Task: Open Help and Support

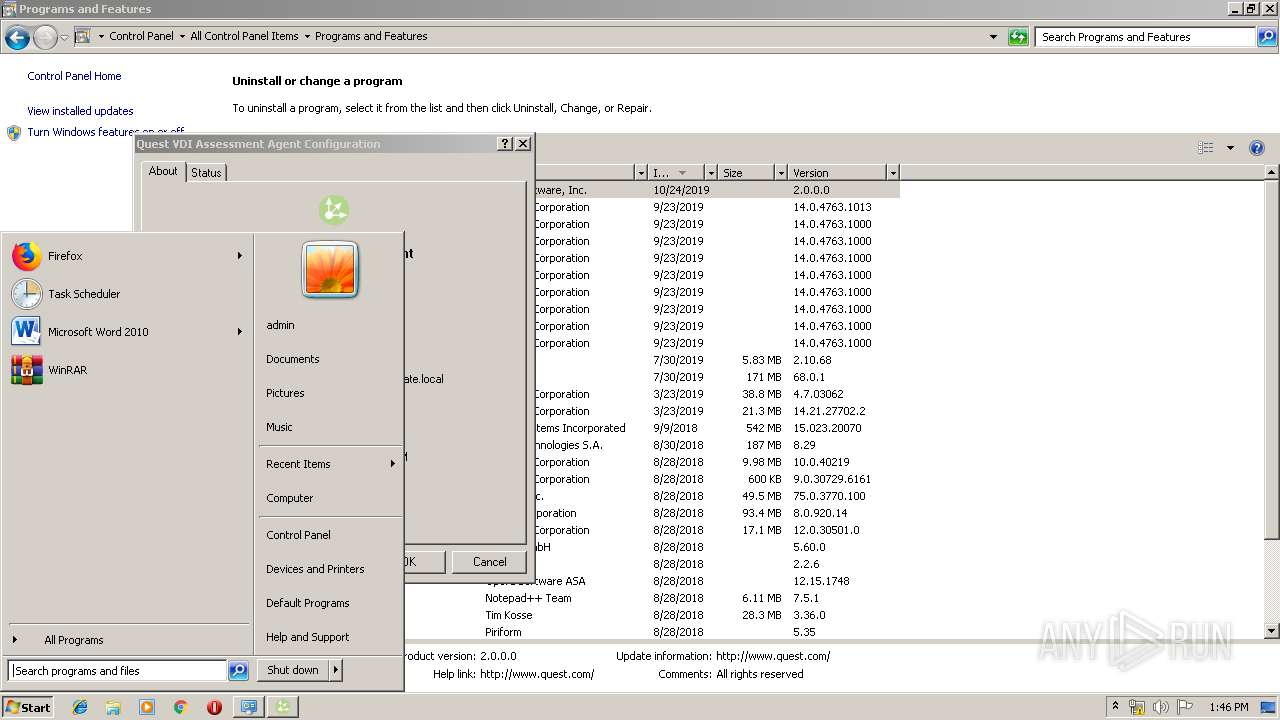Action: tap(308, 637)
